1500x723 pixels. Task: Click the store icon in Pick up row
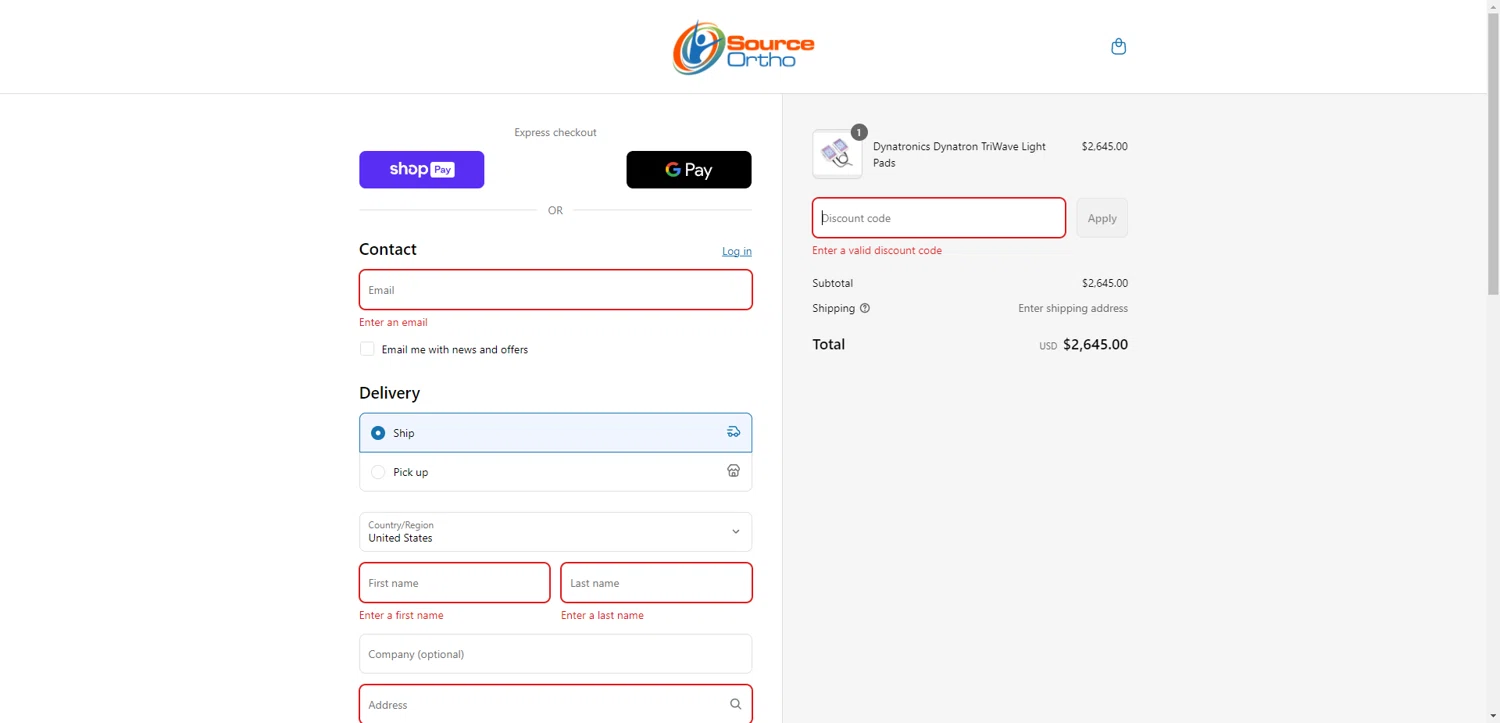pyautogui.click(x=733, y=471)
